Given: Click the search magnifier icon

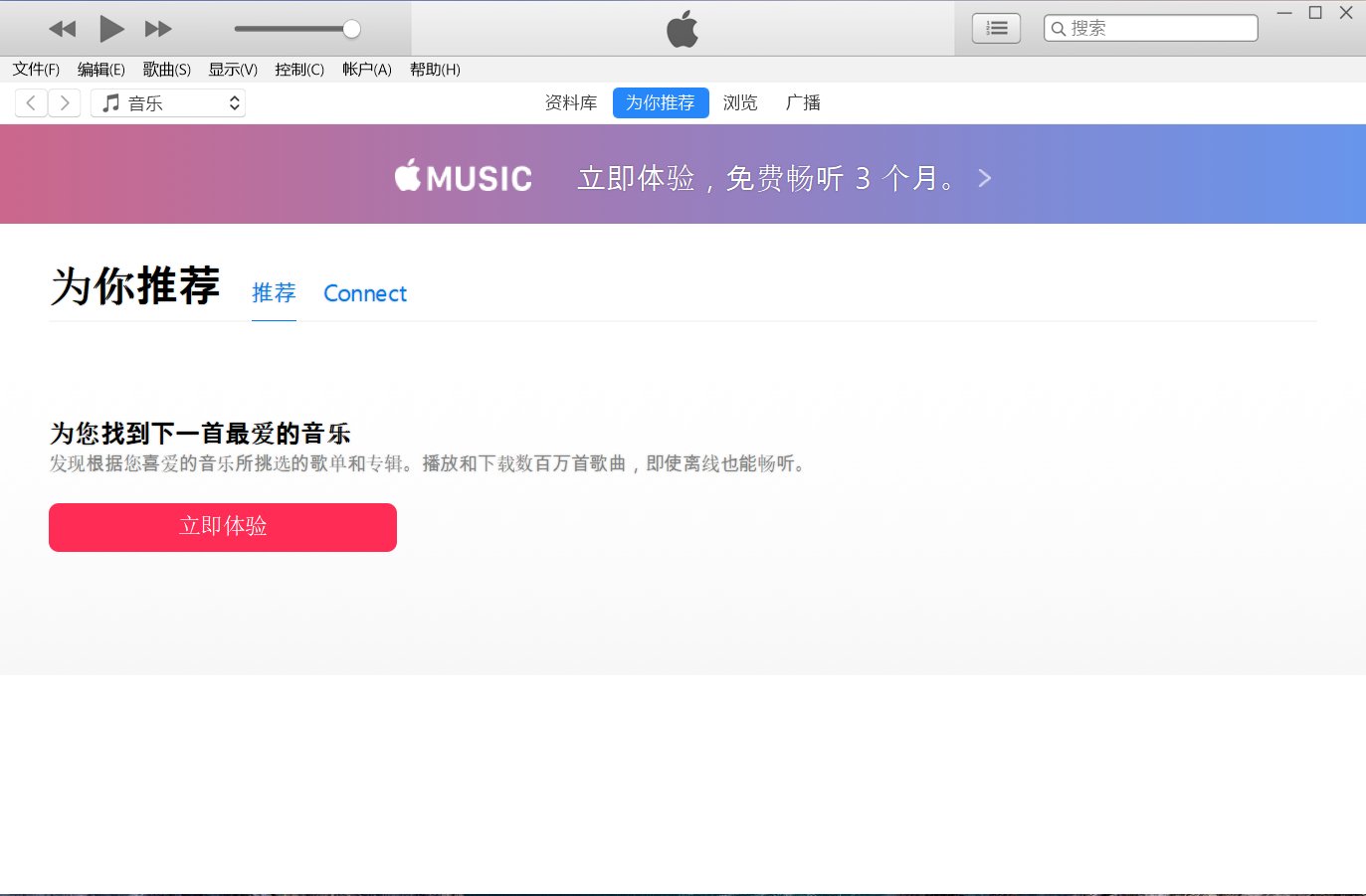Looking at the screenshot, I should [1057, 28].
